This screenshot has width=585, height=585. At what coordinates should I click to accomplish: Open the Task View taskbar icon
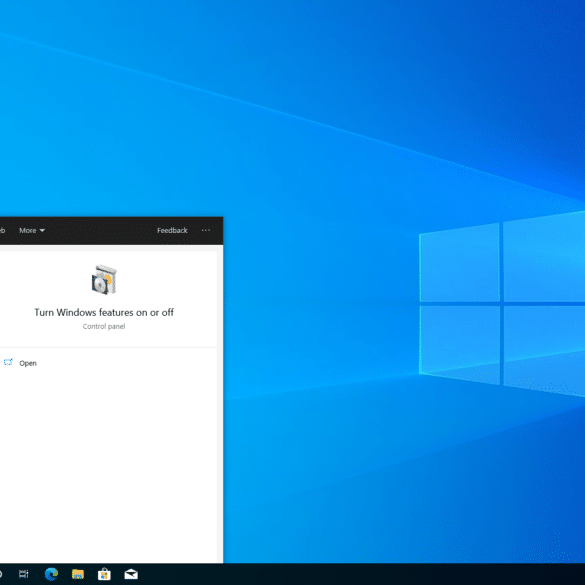pyautogui.click(x=24, y=574)
